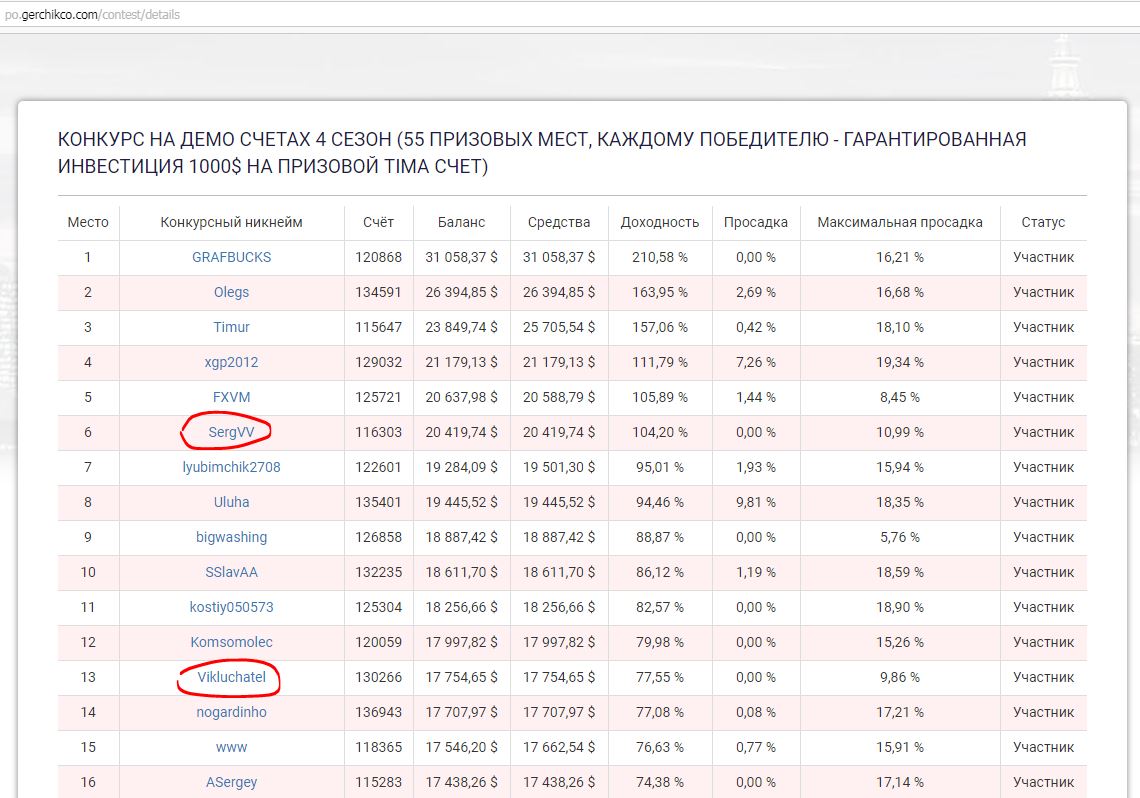Click the Timur participant link
The height and width of the screenshot is (798, 1140).
point(231,327)
